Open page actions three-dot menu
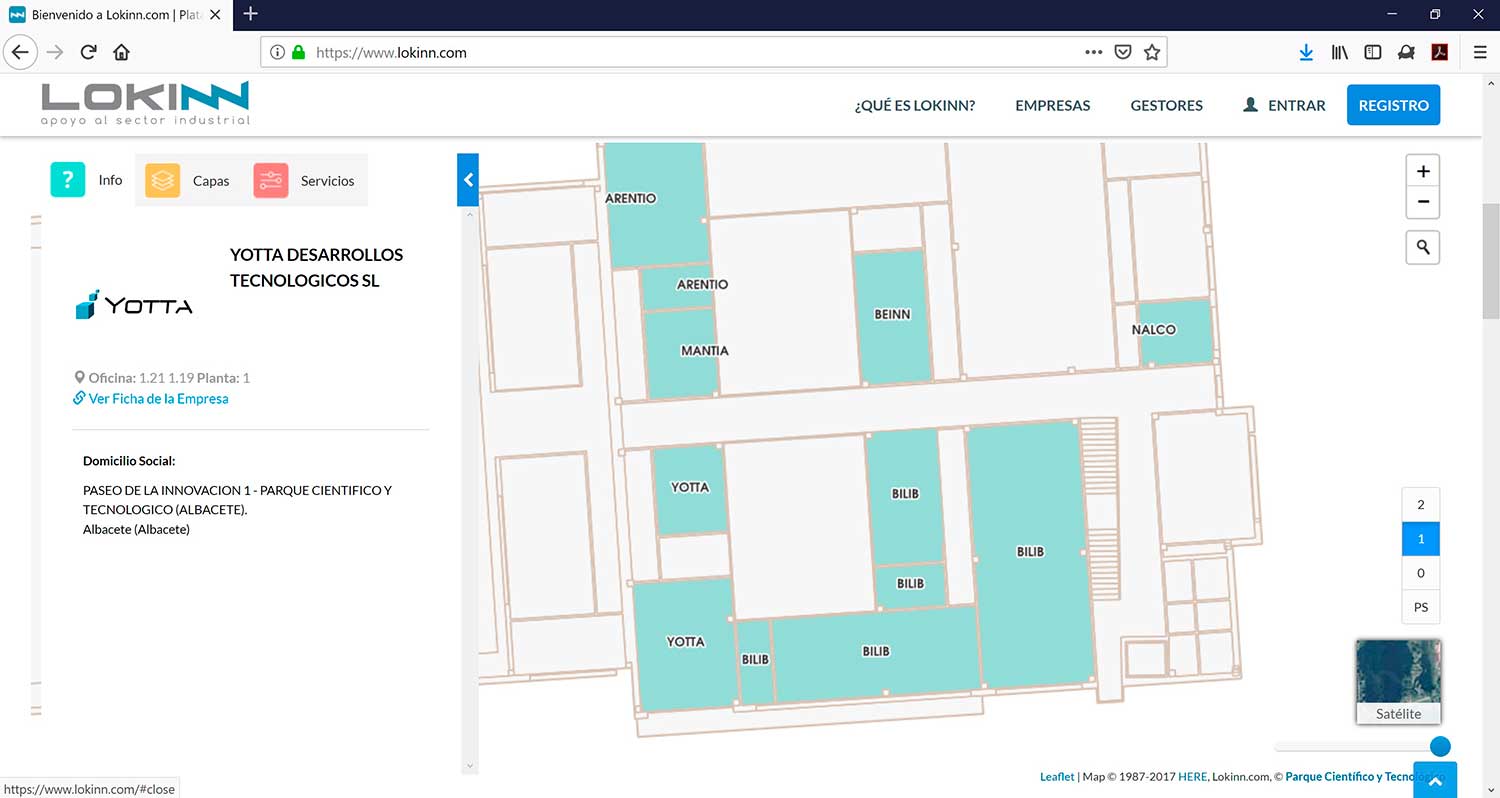 pos(1094,52)
